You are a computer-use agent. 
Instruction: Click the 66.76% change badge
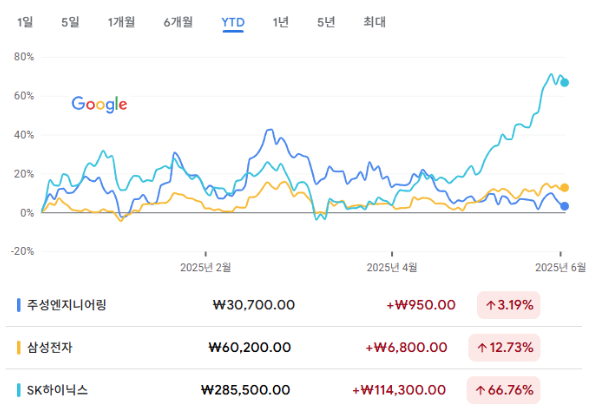point(503,390)
